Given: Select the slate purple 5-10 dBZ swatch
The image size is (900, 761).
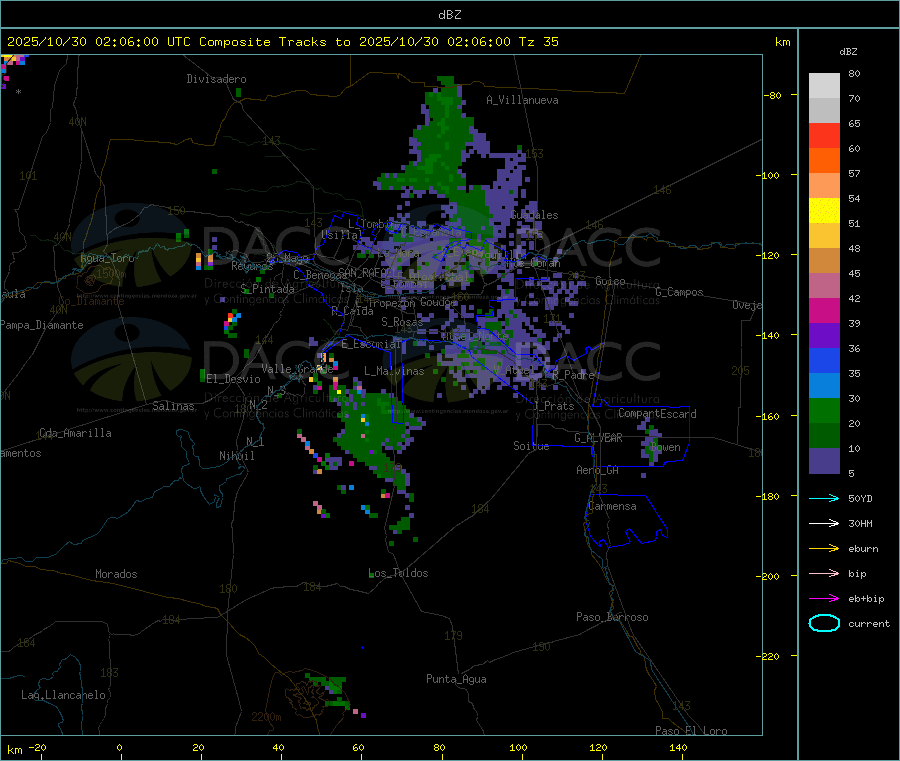Looking at the screenshot, I should [824, 461].
